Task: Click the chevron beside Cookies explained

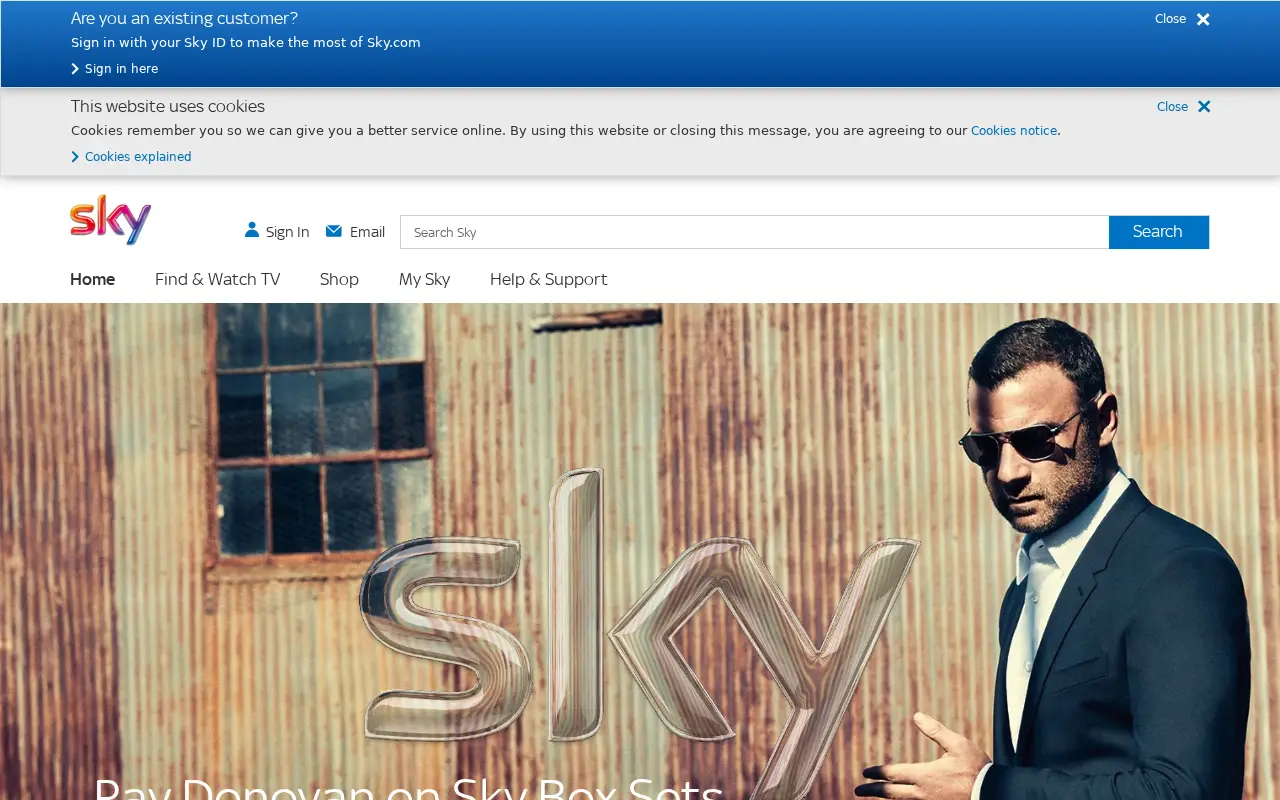Action: [75, 157]
